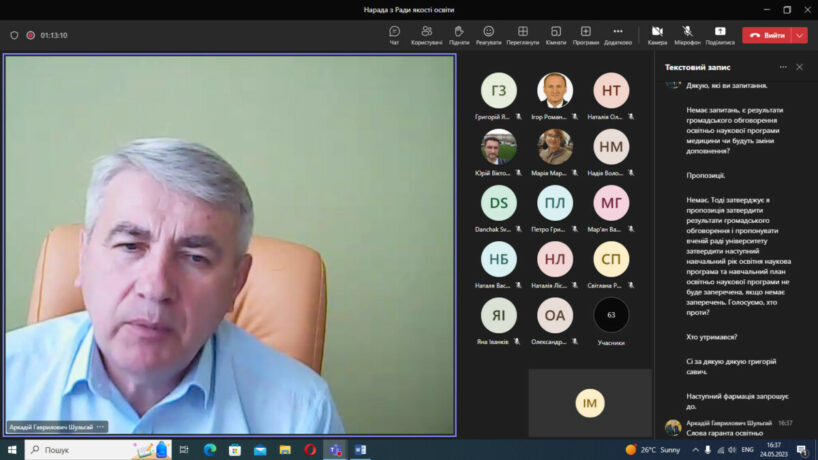Open Microsoft Edge from the taskbar
This screenshot has height=460, width=818.
pos(210,450)
